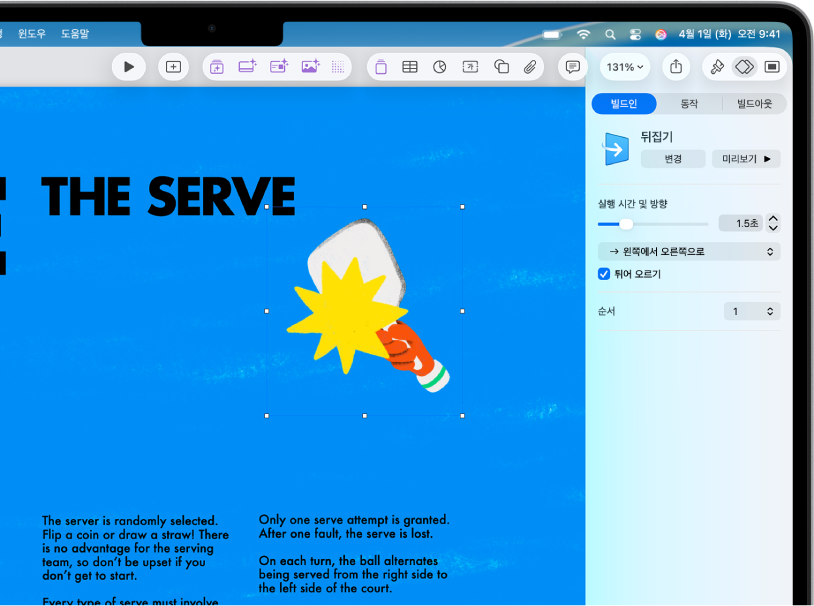
Task: Open the Share icon in toolbar
Action: pos(676,67)
